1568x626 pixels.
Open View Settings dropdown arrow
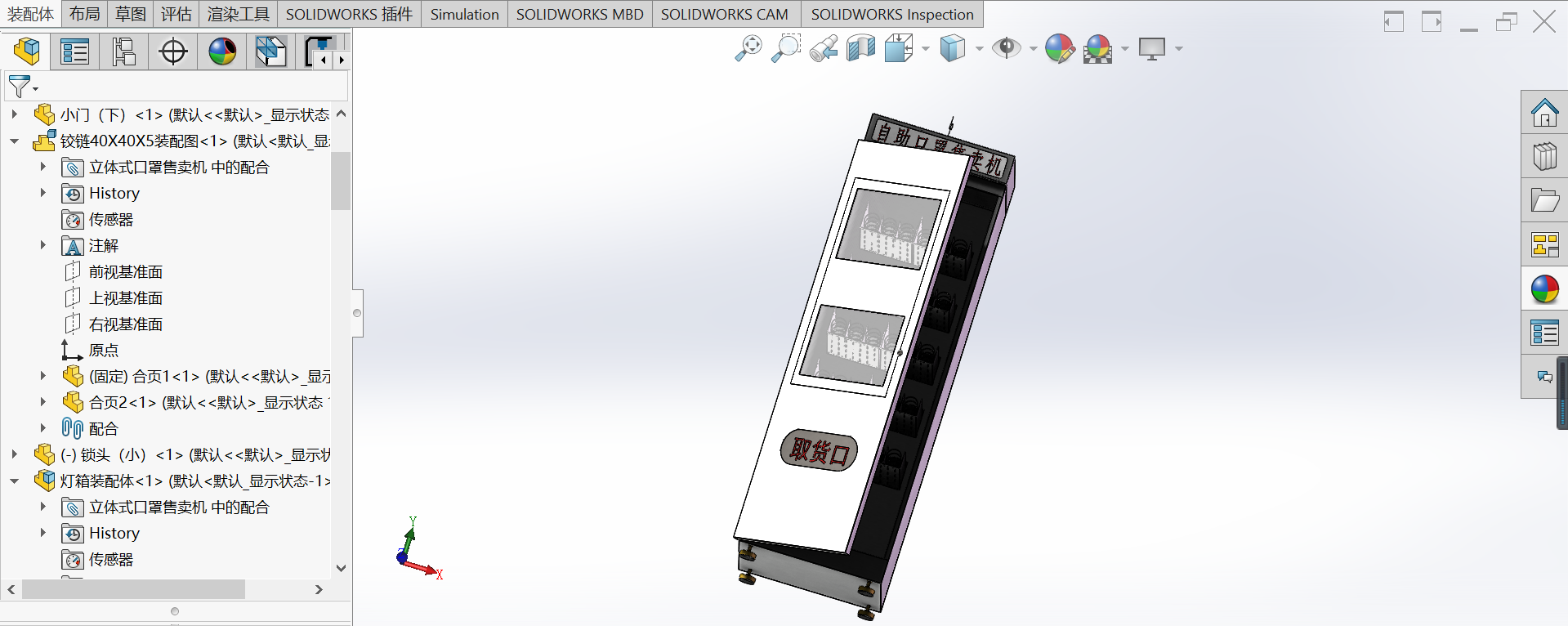point(1179,49)
